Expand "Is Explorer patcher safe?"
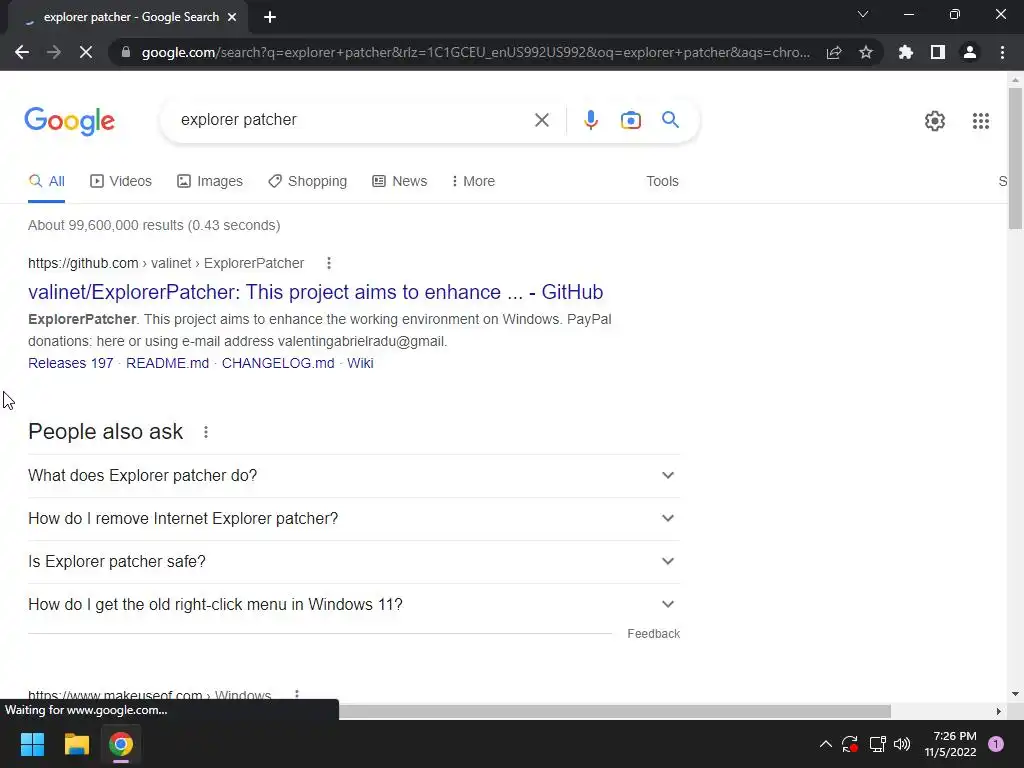The height and width of the screenshot is (768, 1024). tap(354, 562)
